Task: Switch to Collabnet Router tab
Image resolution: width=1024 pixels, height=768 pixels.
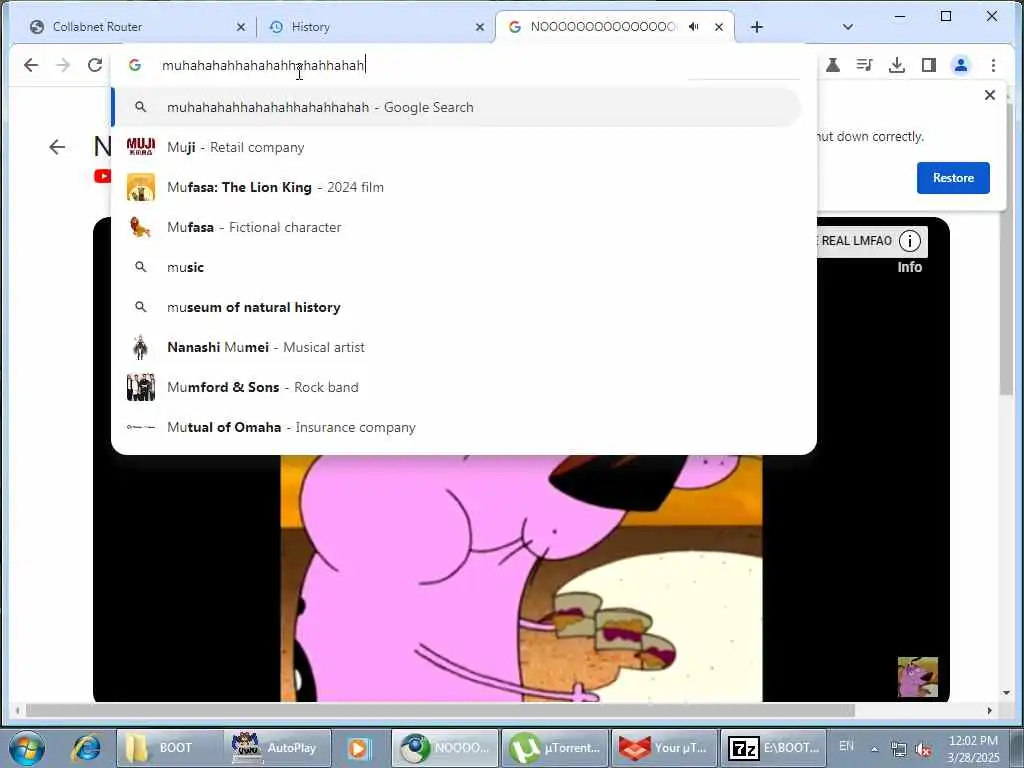Action: coord(137,27)
